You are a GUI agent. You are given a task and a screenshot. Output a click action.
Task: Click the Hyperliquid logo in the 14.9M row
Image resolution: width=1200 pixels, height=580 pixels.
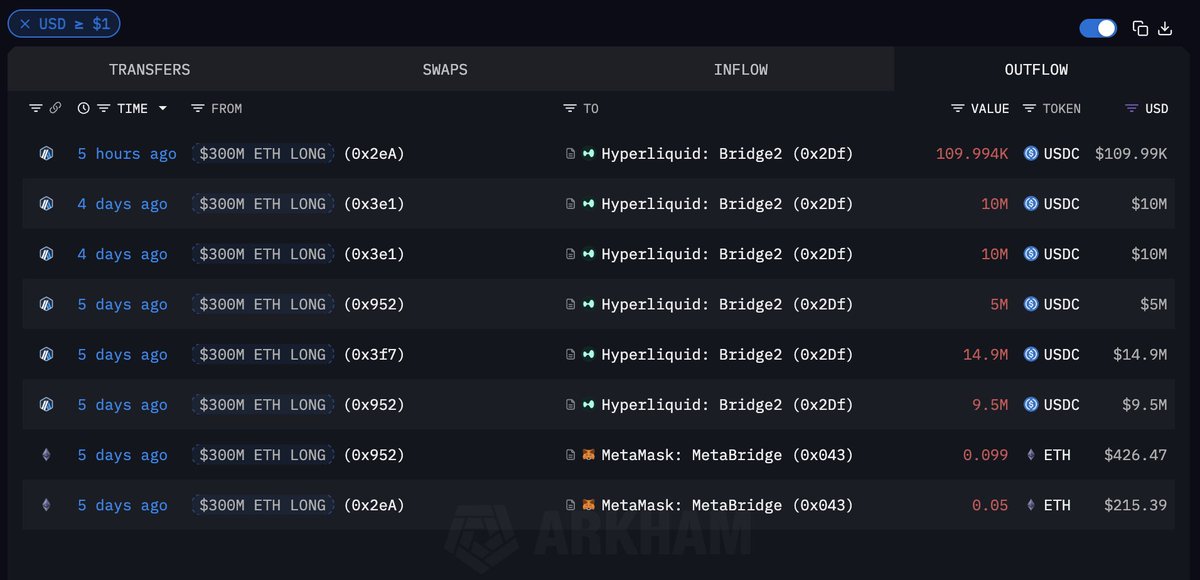coord(589,354)
